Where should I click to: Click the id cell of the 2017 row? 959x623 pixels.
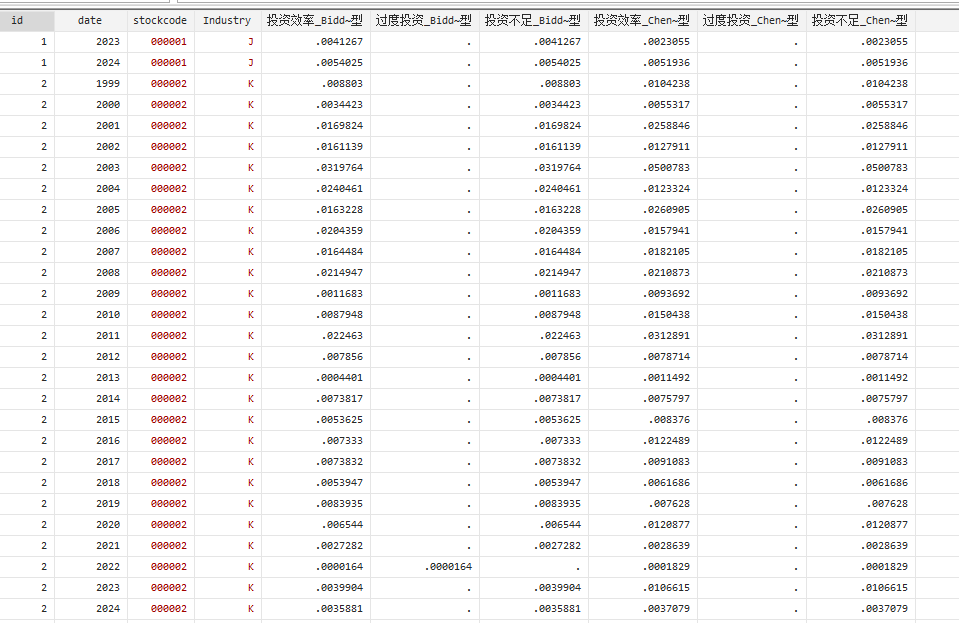tap(27, 462)
